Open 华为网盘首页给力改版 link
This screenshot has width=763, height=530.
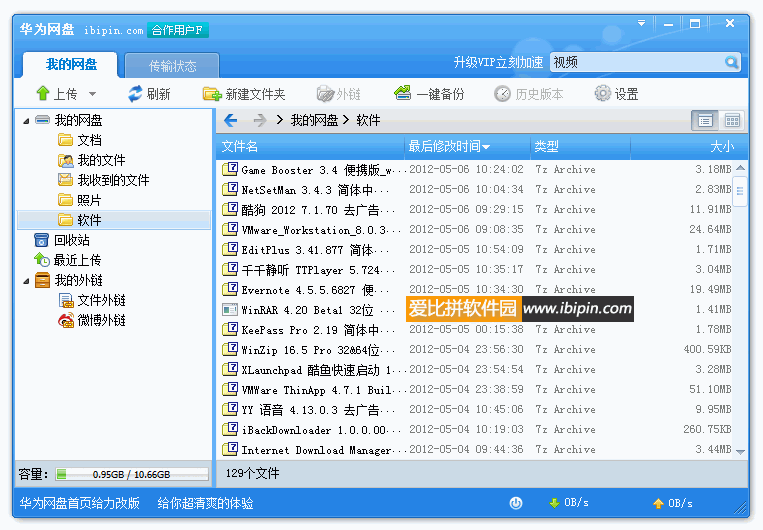tap(79, 503)
